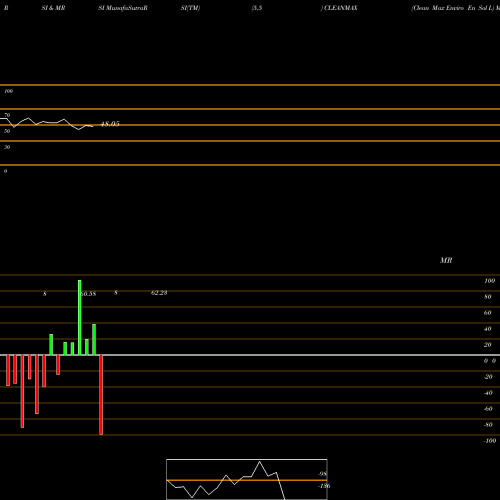Click the 100 label on MR right axis

coord(489,281)
